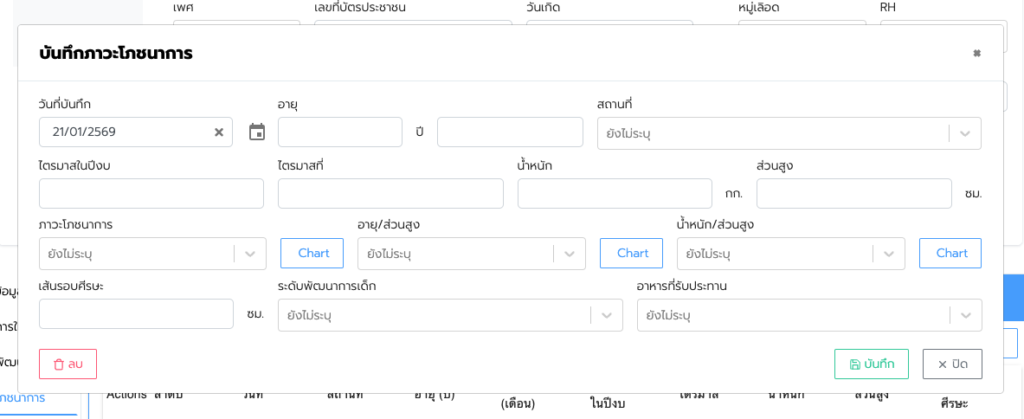Open the ระดับพัฒนาการเด็ก dropdown
Screen dimensions: 1024x419
450,315
